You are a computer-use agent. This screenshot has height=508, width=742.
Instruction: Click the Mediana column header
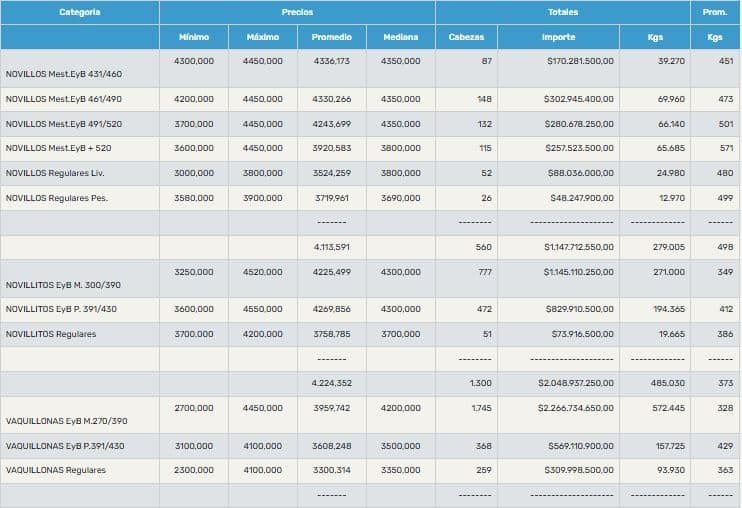point(401,37)
